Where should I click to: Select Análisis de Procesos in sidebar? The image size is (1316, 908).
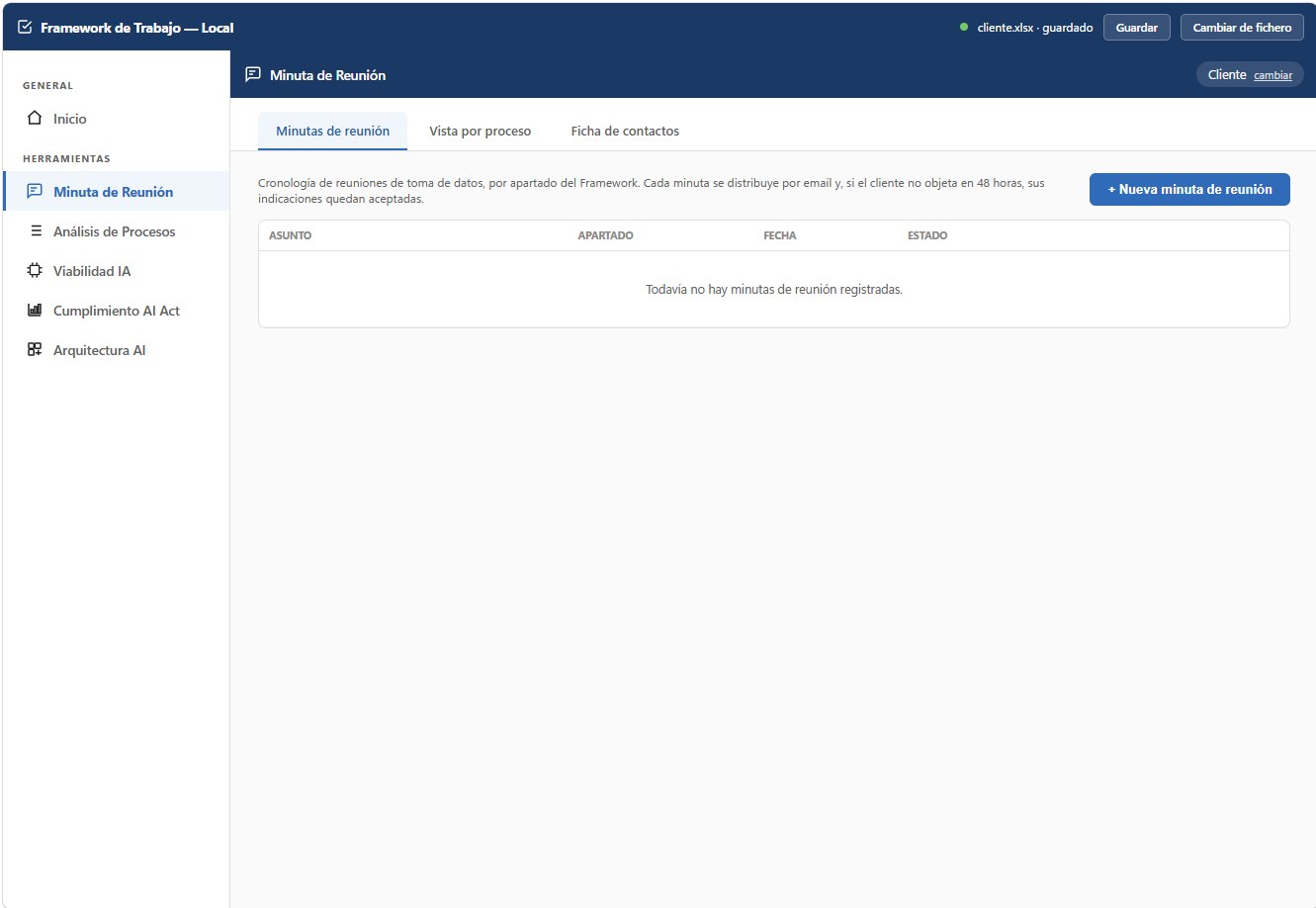(116, 231)
